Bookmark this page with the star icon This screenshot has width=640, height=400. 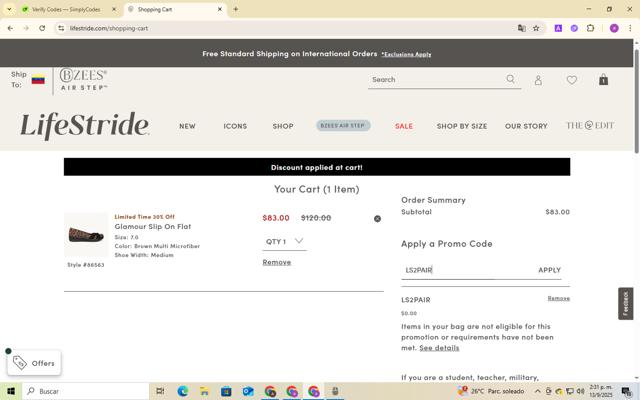click(x=536, y=28)
